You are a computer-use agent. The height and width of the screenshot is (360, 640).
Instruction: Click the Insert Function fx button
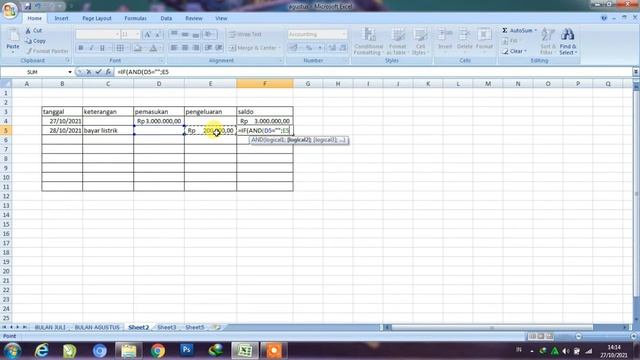[x=108, y=72]
